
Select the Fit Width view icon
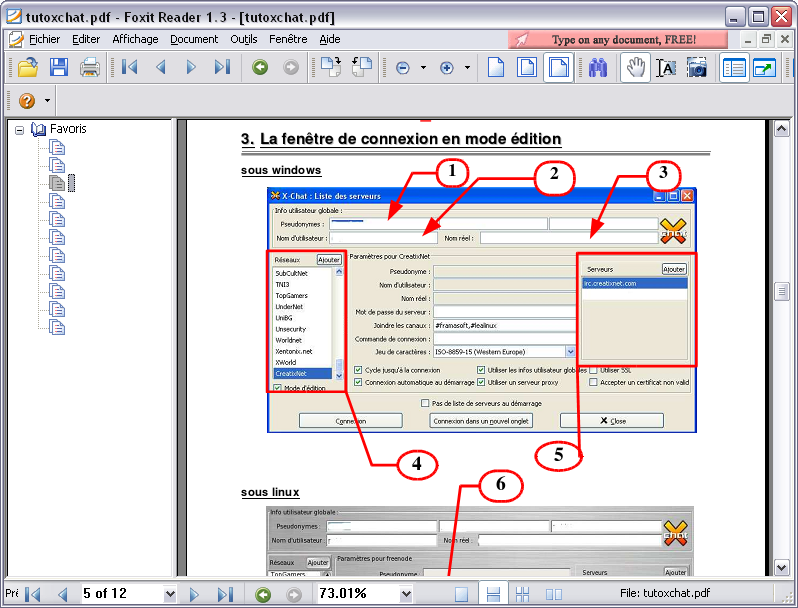click(558, 67)
